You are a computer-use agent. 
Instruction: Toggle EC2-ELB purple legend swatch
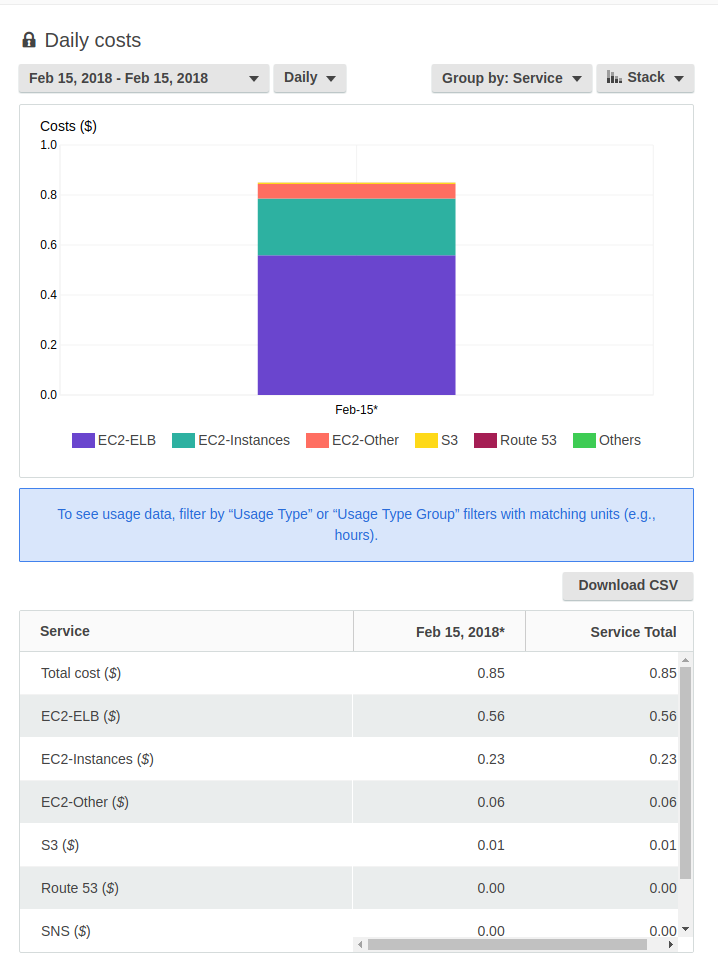pos(83,441)
